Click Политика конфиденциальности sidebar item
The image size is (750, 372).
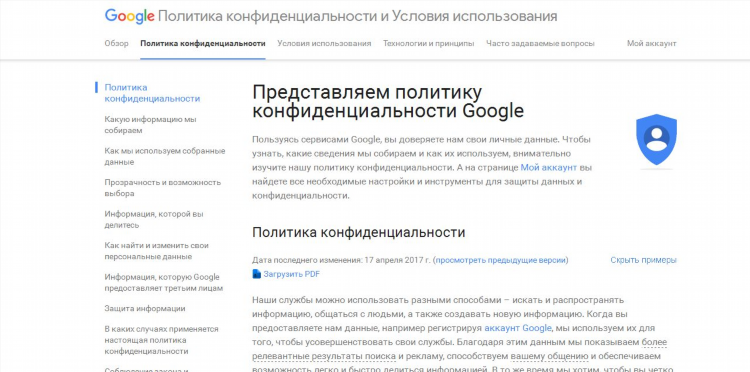(x=152, y=93)
